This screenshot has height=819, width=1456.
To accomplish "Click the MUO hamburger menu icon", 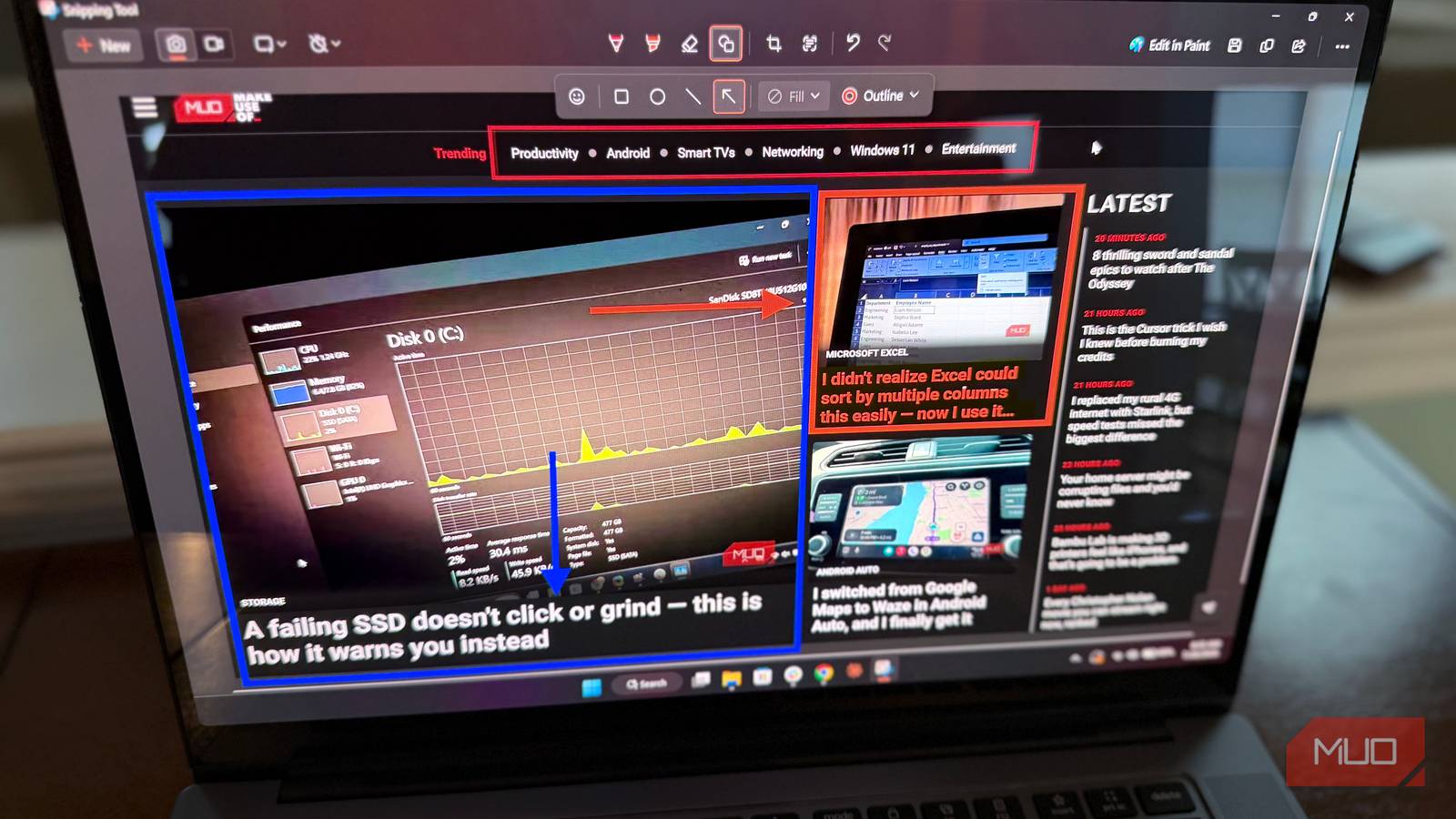I will click(146, 108).
